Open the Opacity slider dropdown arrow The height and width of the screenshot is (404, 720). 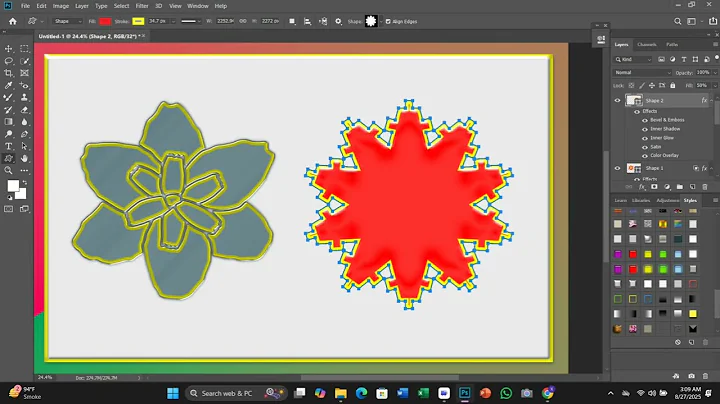point(714,73)
